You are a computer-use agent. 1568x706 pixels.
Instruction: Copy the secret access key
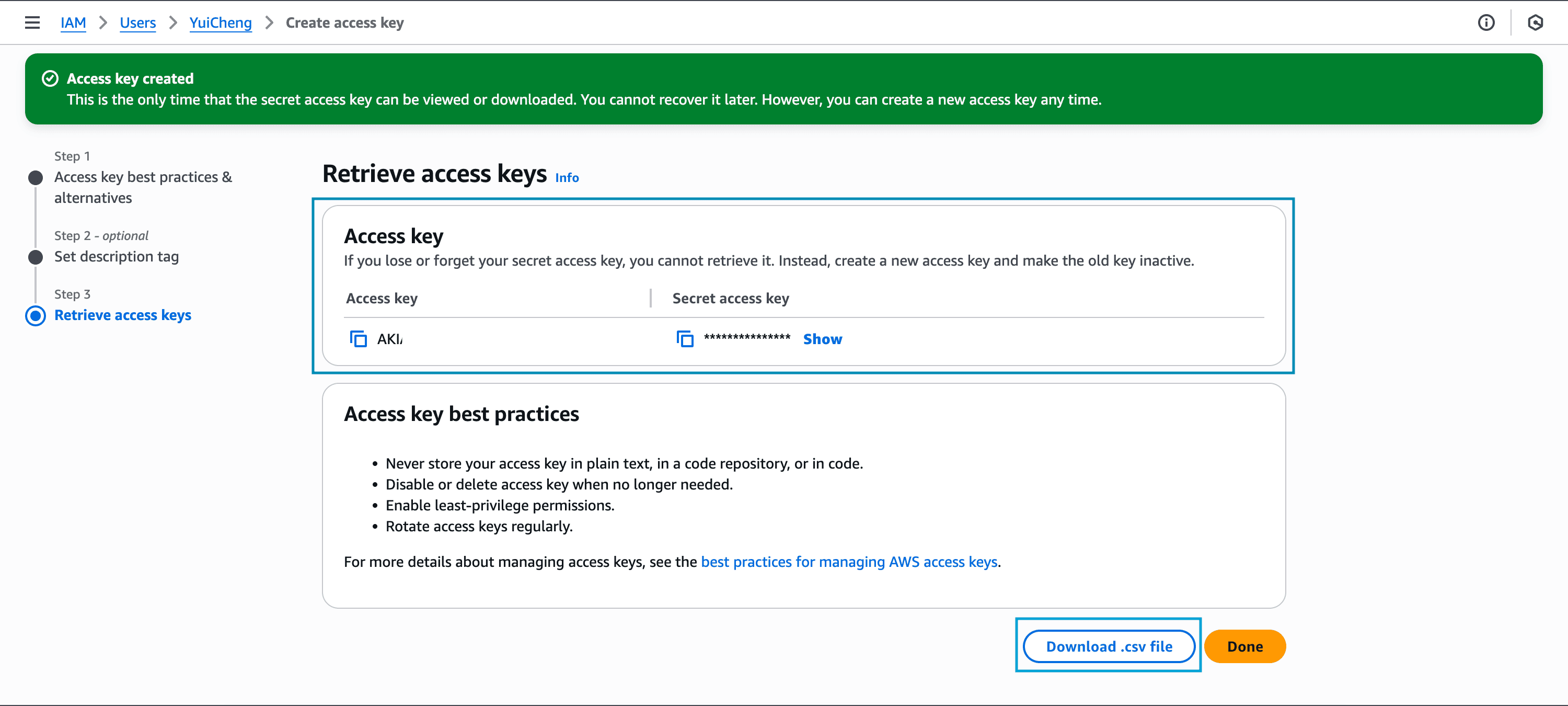pos(685,339)
